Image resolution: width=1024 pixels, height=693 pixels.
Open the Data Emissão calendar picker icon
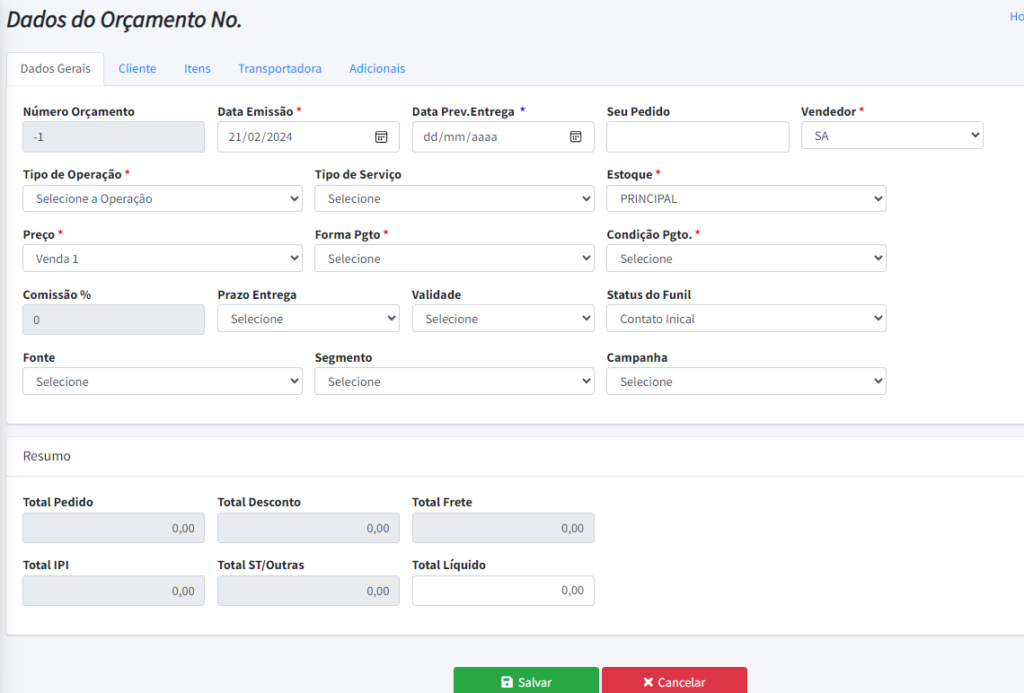[381, 137]
